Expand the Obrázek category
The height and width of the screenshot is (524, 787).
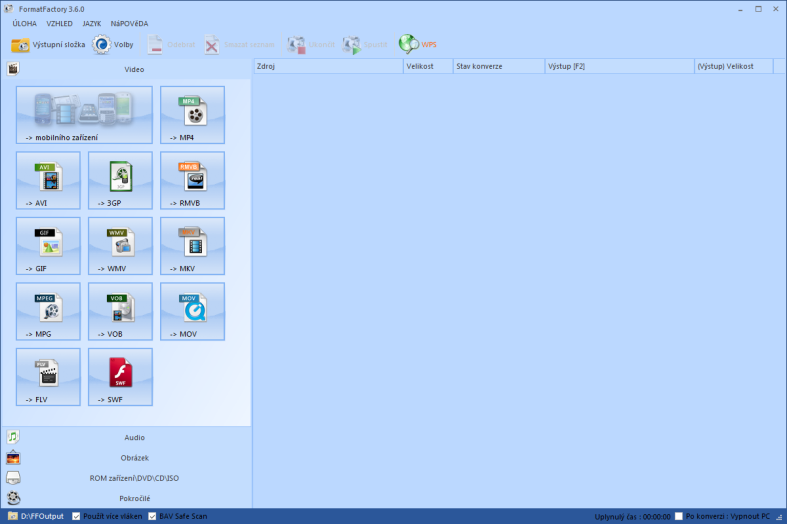[x=126, y=458]
